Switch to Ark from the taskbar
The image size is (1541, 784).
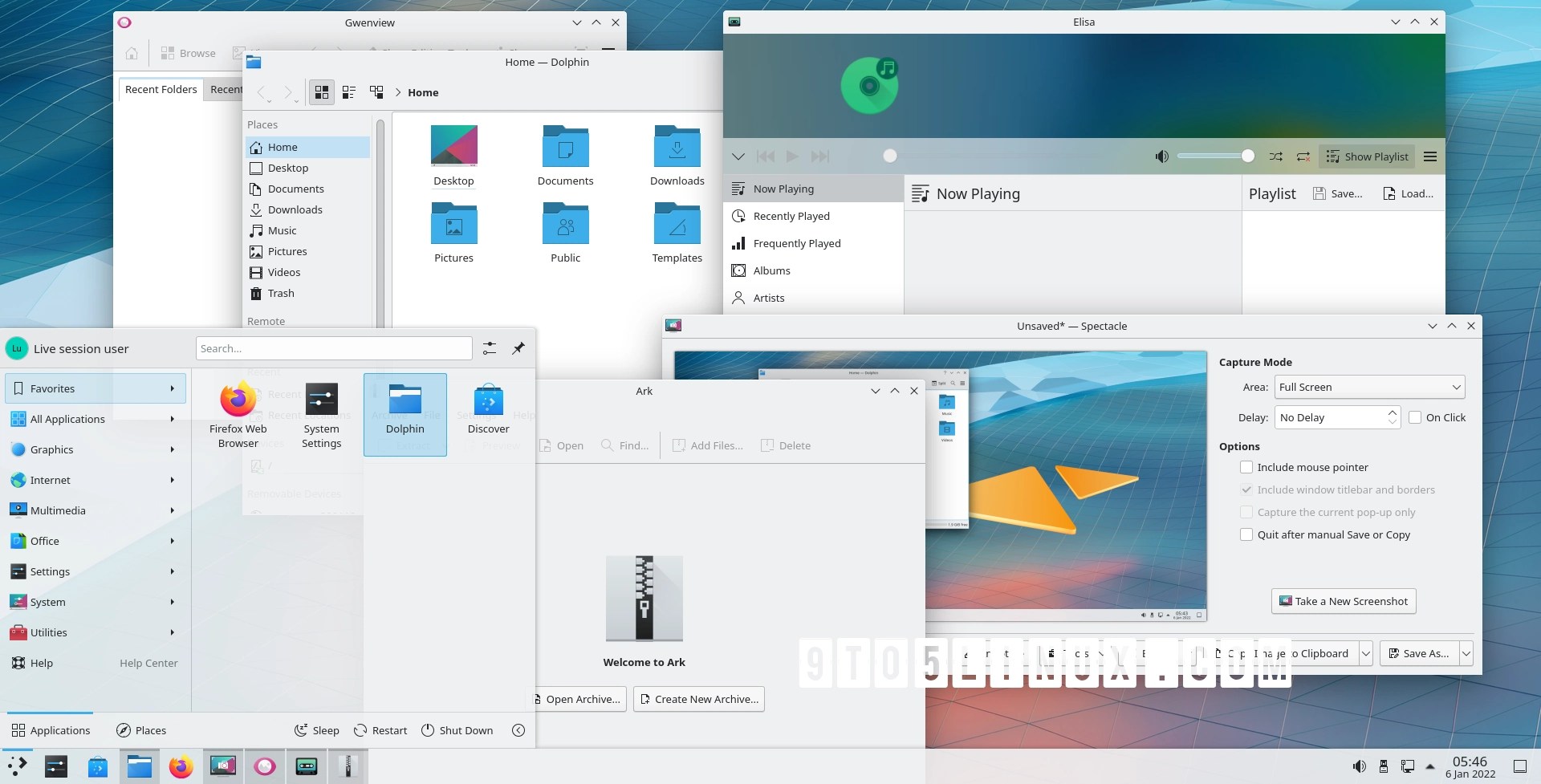pos(348,766)
